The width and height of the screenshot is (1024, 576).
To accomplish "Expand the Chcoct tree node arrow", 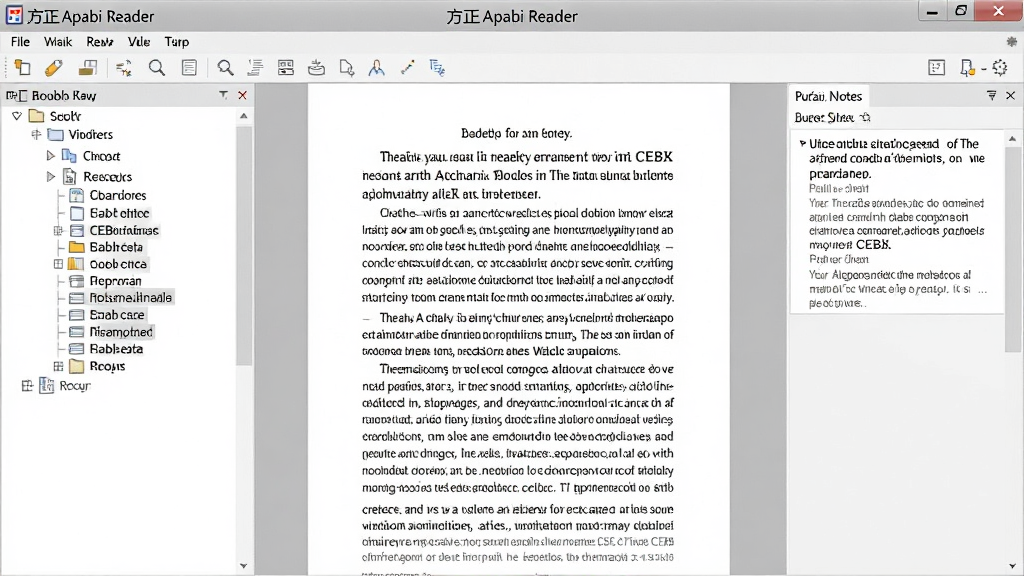I will coord(50,156).
